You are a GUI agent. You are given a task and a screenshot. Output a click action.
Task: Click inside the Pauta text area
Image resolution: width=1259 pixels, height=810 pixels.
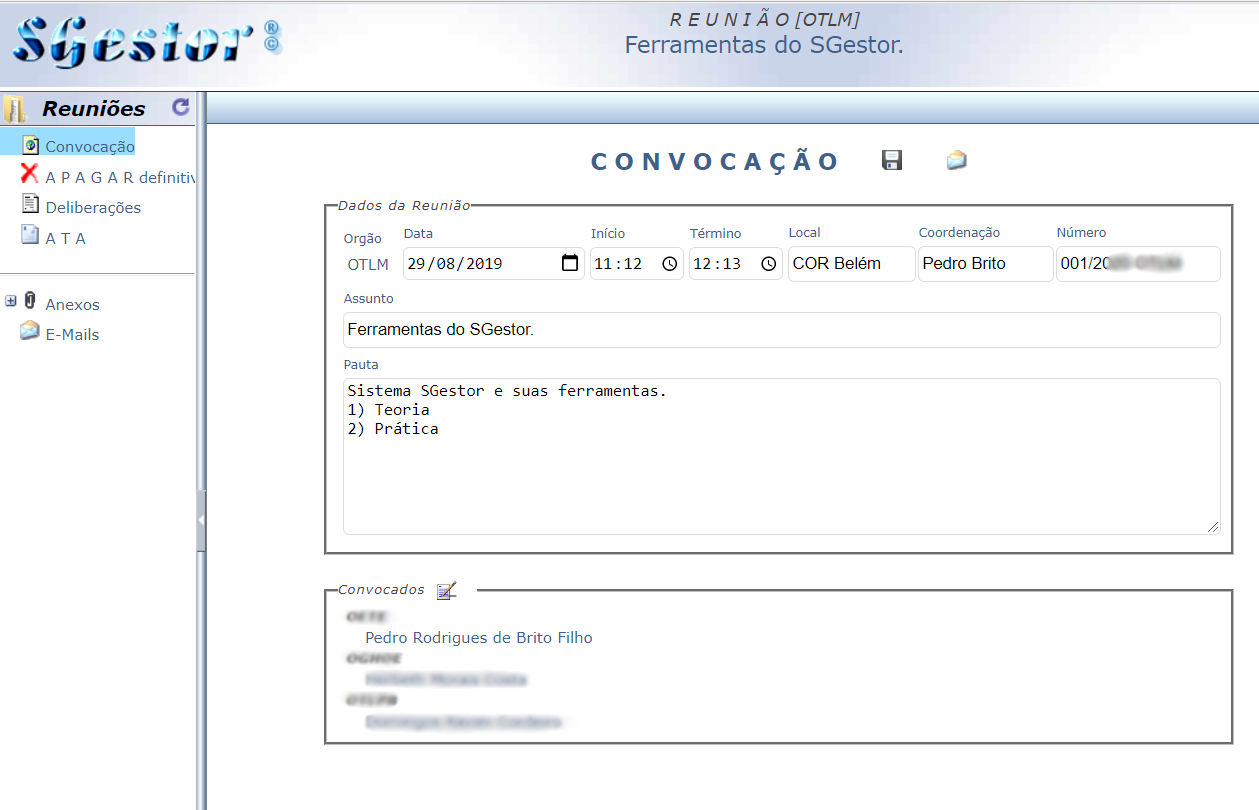tap(782, 456)
